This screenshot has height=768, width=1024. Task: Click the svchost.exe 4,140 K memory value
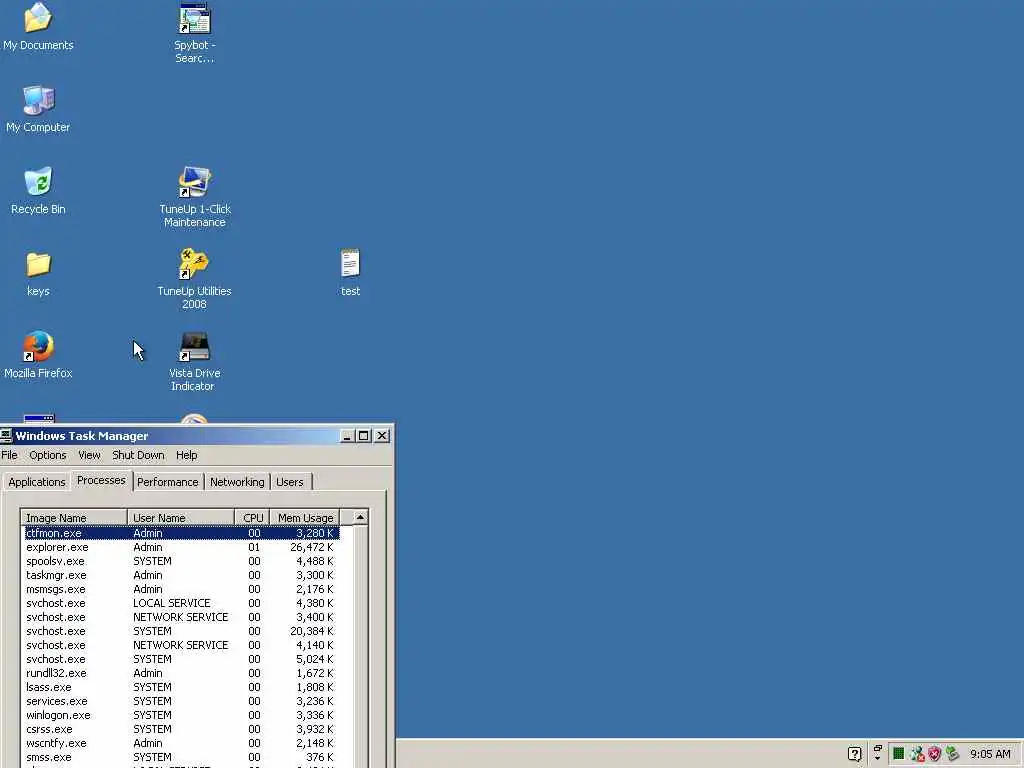[x=315, y=645]
